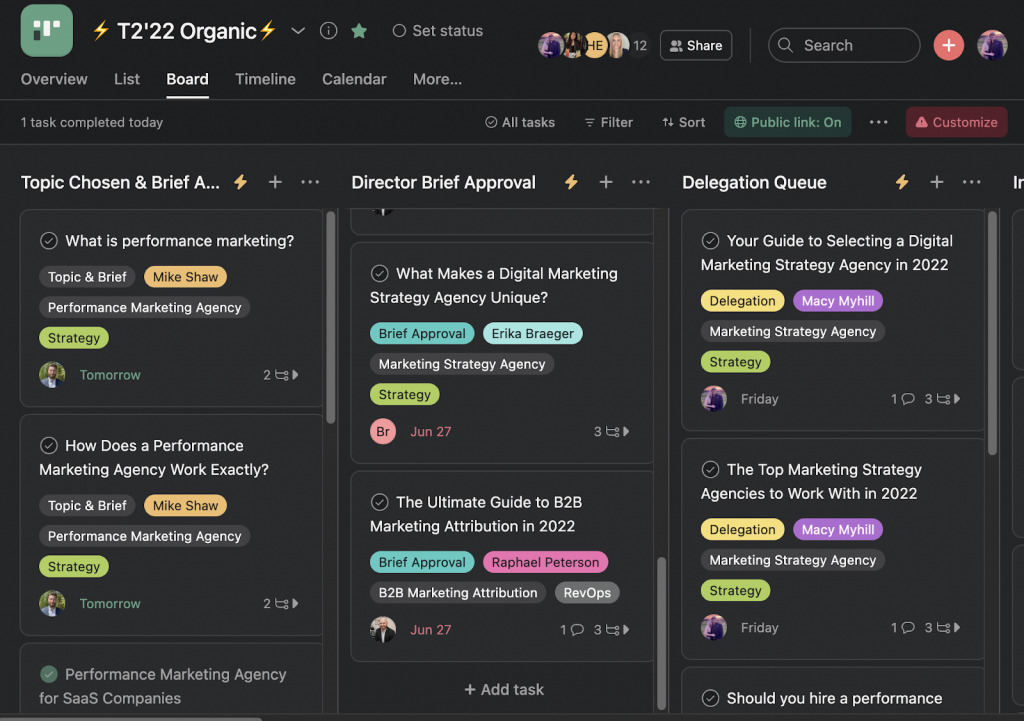The height and width of the screenshot is (721, 1024).
Task: Switch to the Overview tab
Action: (54, 79)
